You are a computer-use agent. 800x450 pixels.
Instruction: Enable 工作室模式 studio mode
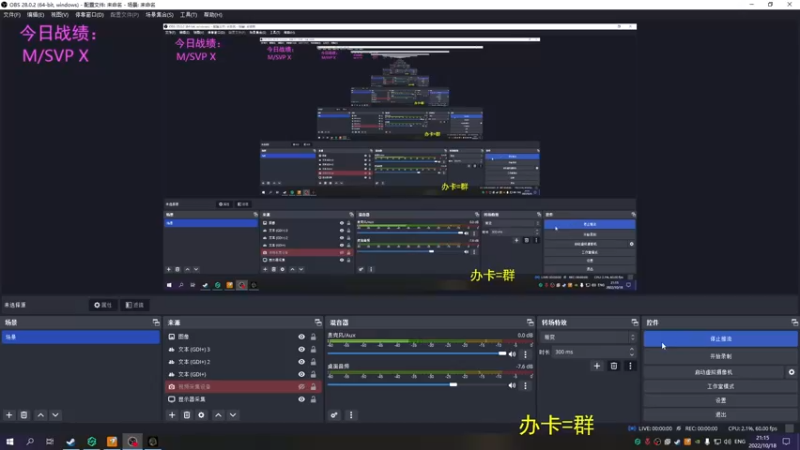[x=720, y=386]
